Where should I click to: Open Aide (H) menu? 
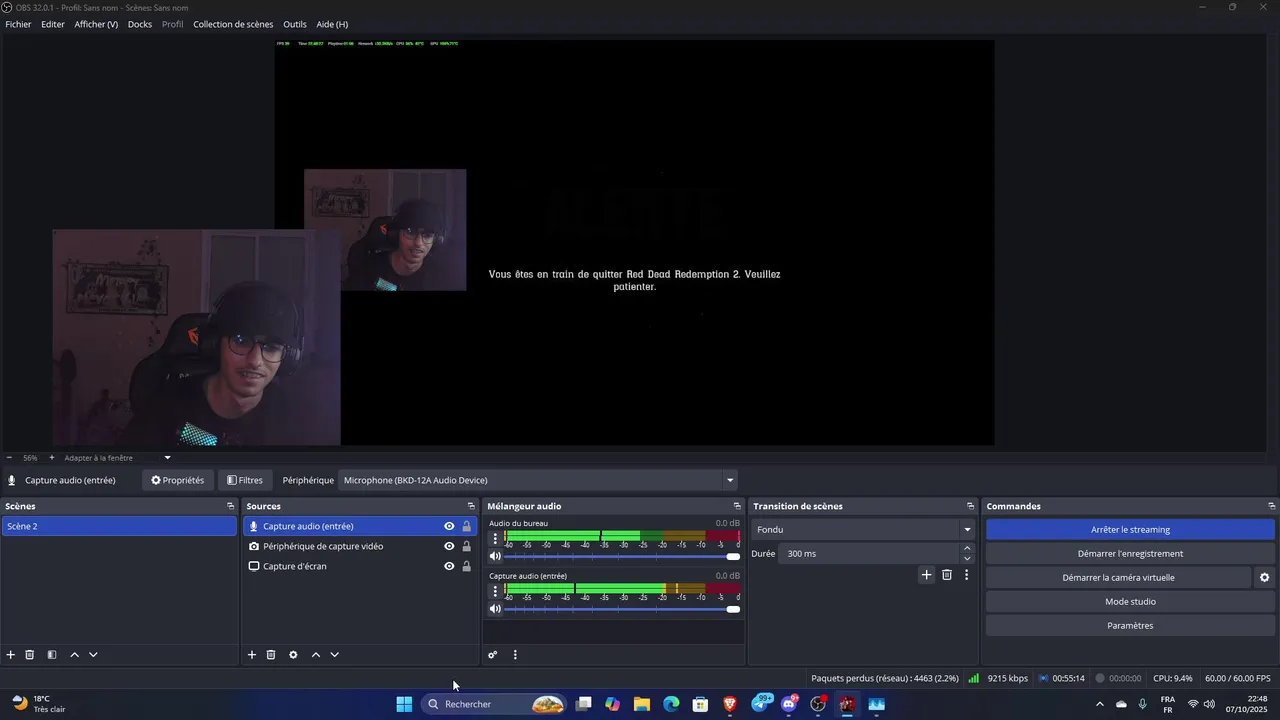click(332, 24)
